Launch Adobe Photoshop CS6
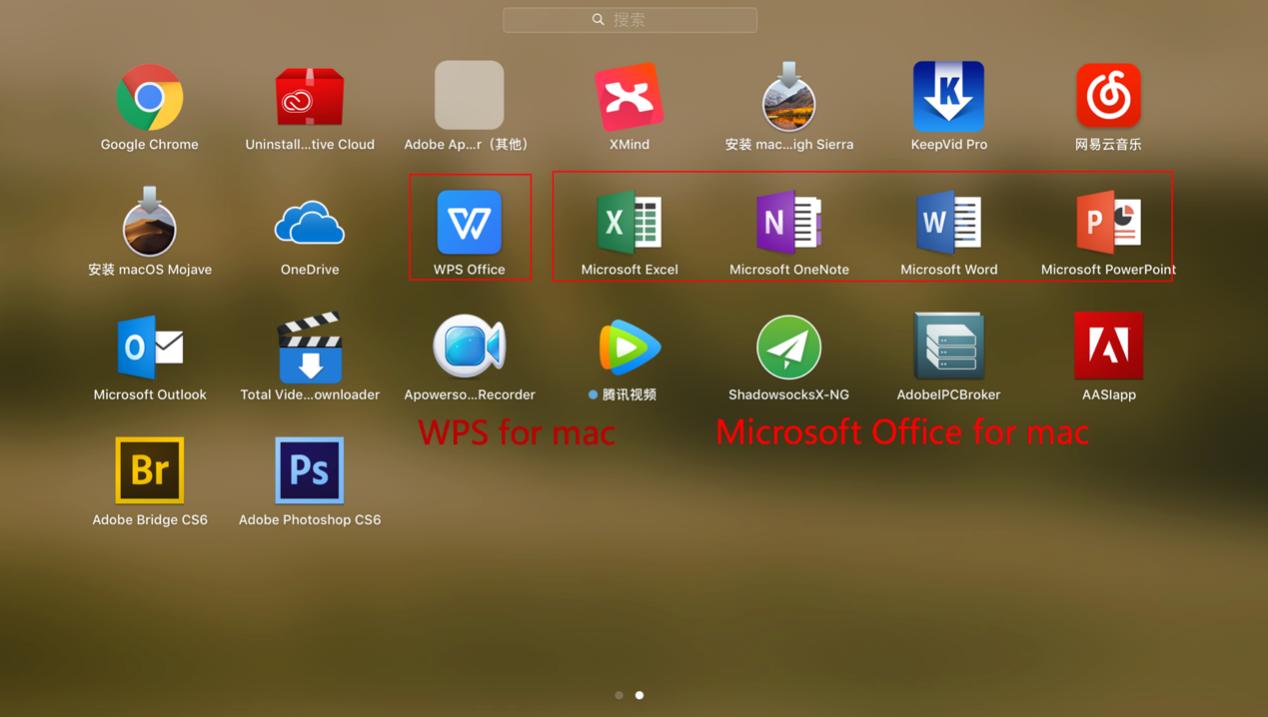 [x=309, y=470]
